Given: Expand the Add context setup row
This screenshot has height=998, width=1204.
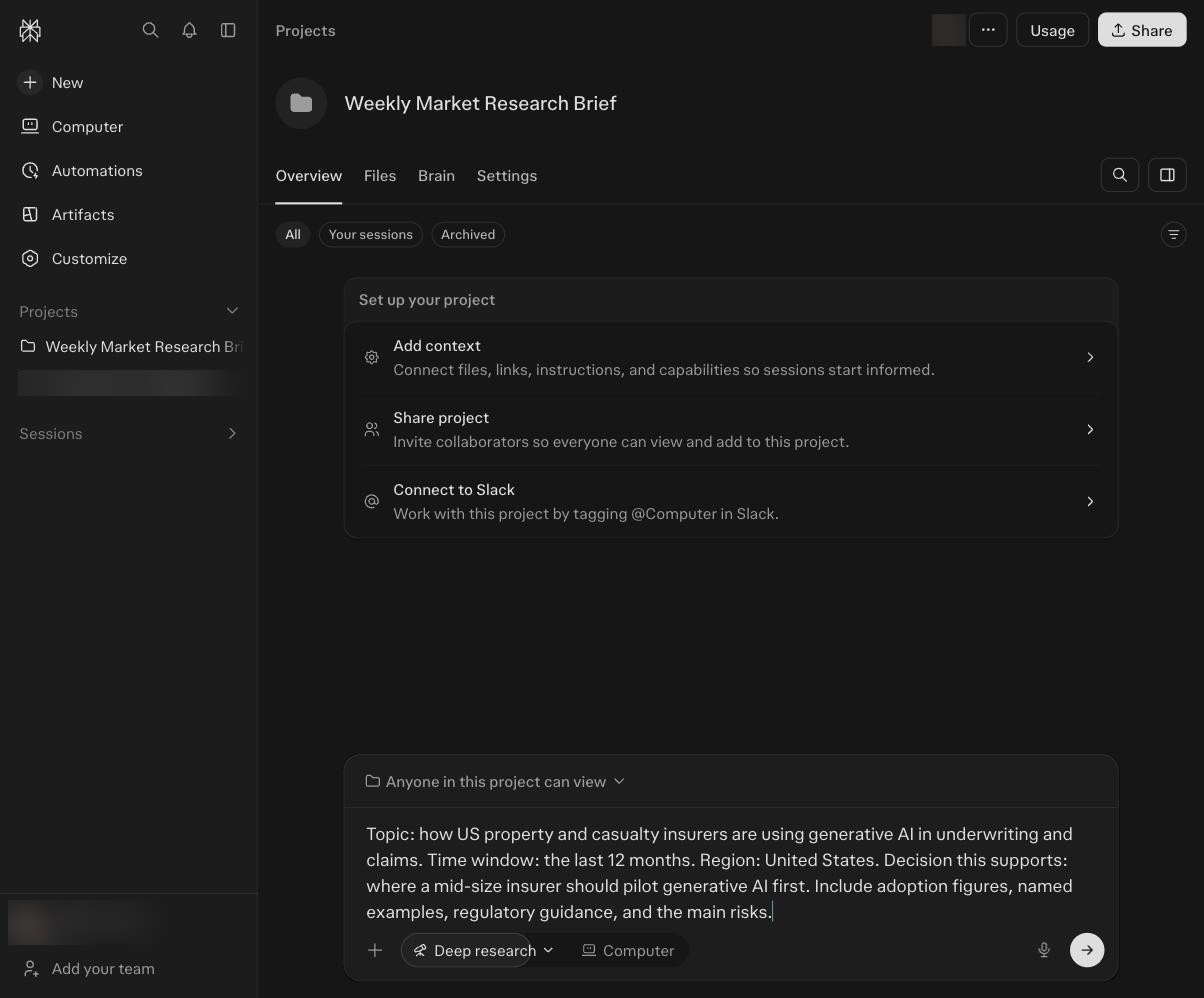Looking at the screenshot, I should pos(731,358).
